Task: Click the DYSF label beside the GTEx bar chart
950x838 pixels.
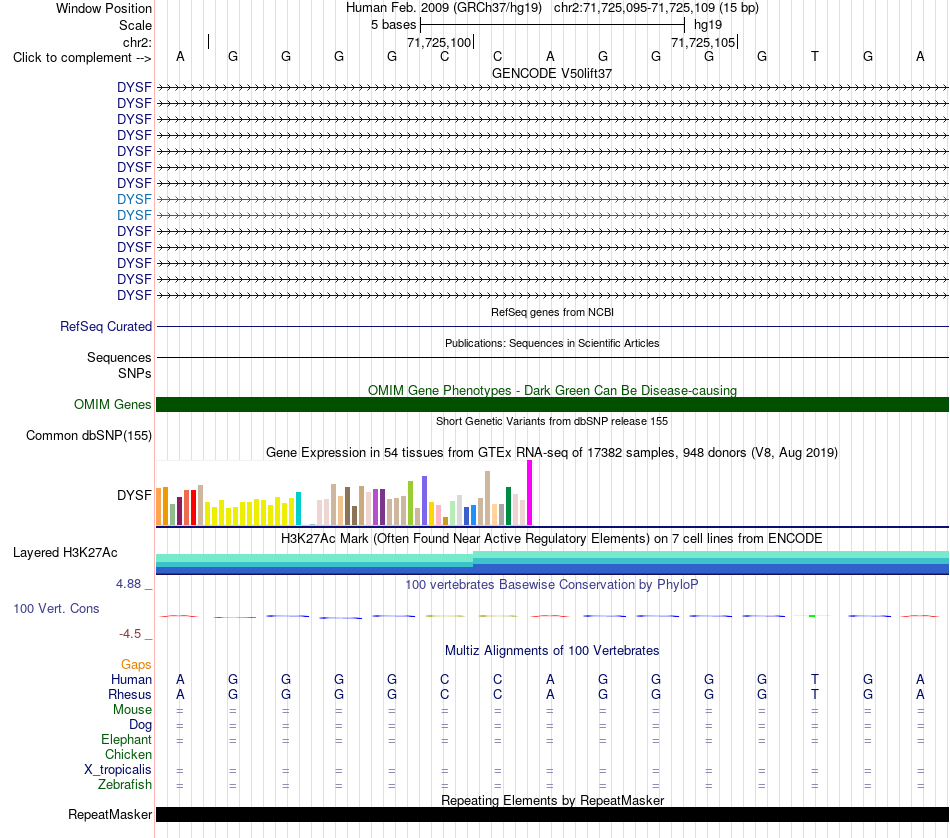Action: coord(134,495)
